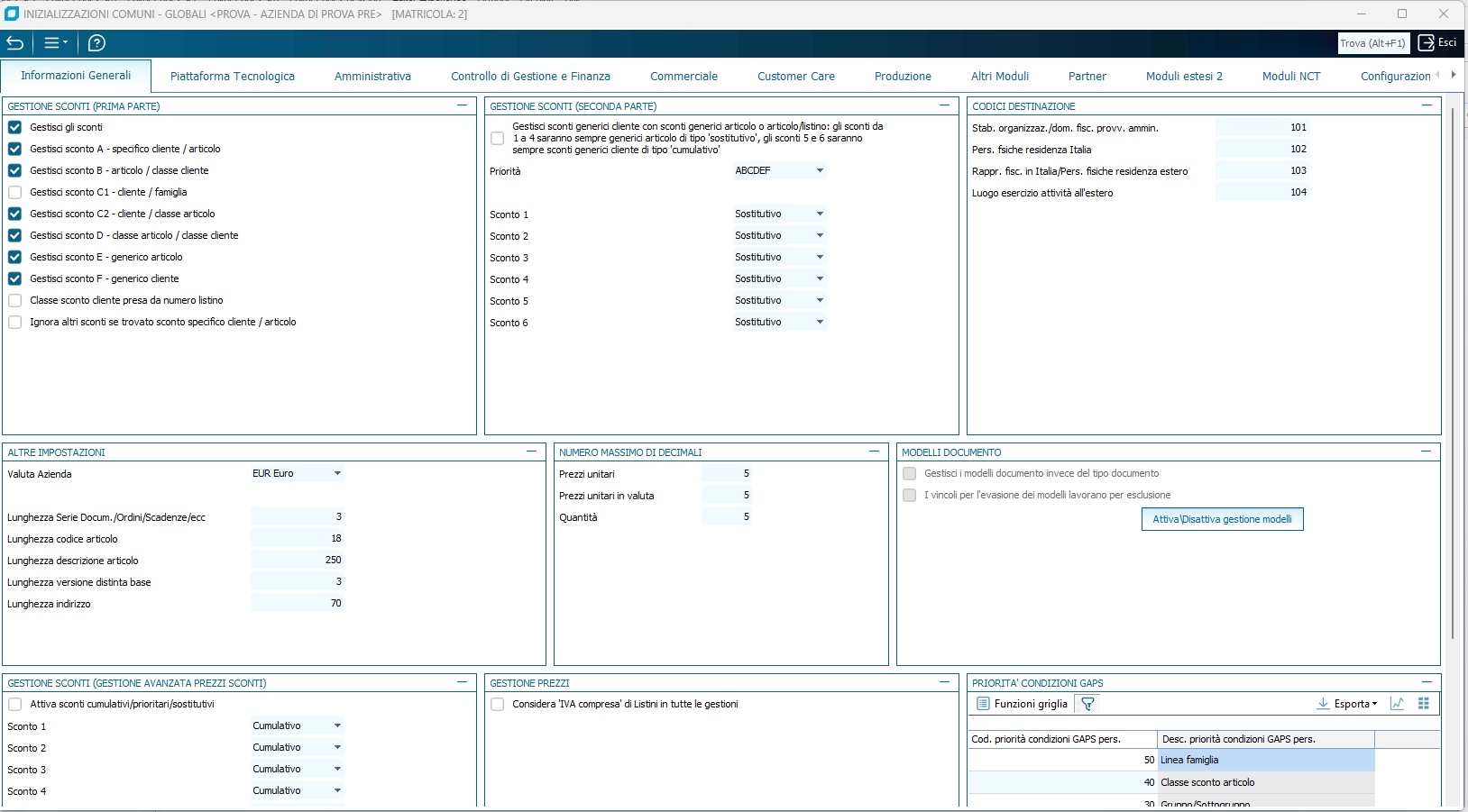Open the chart view icon in GAPS grid

[1397, 704]
